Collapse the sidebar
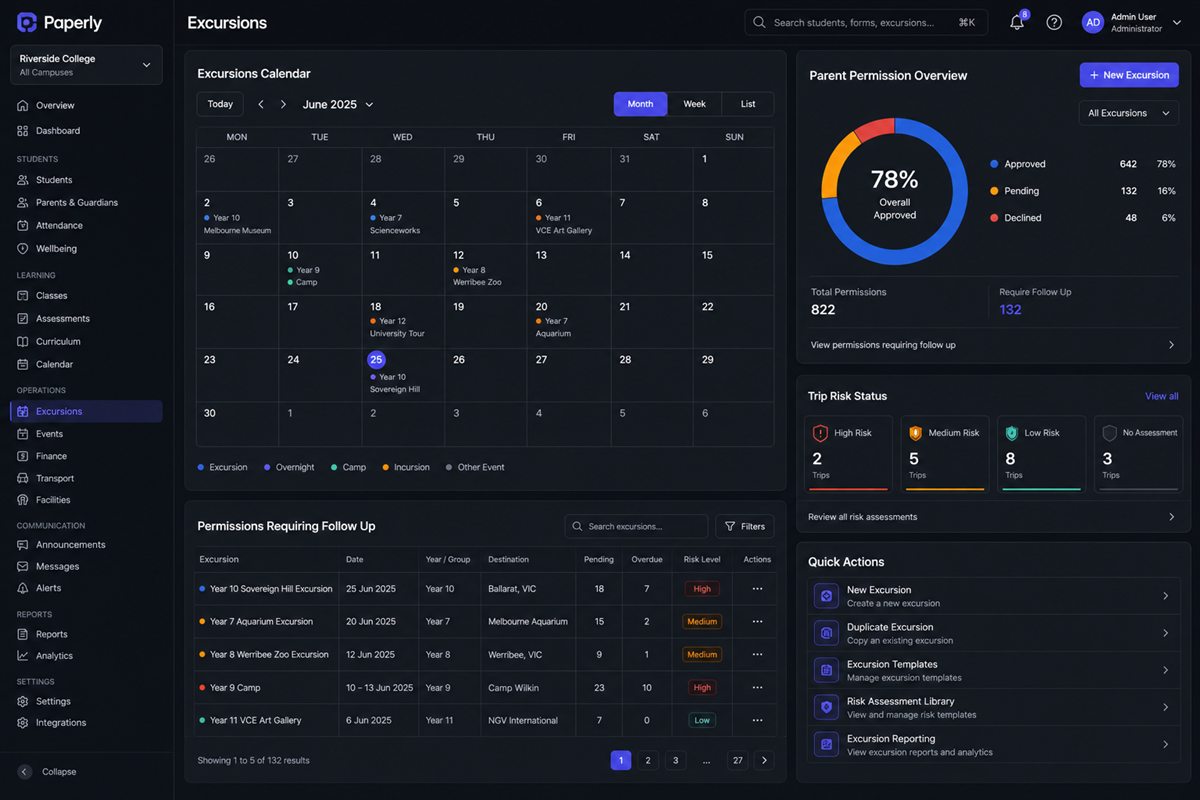 pos(48,772)
